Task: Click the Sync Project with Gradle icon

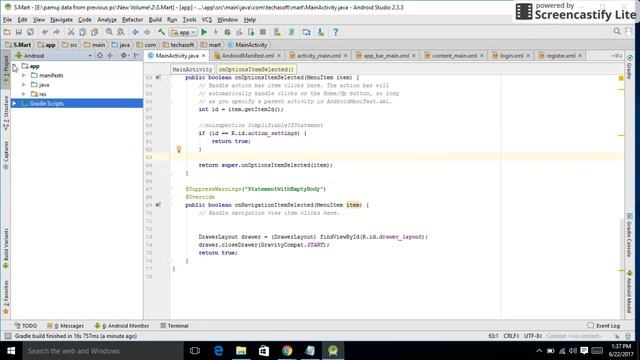Action: tap(291, 32)
